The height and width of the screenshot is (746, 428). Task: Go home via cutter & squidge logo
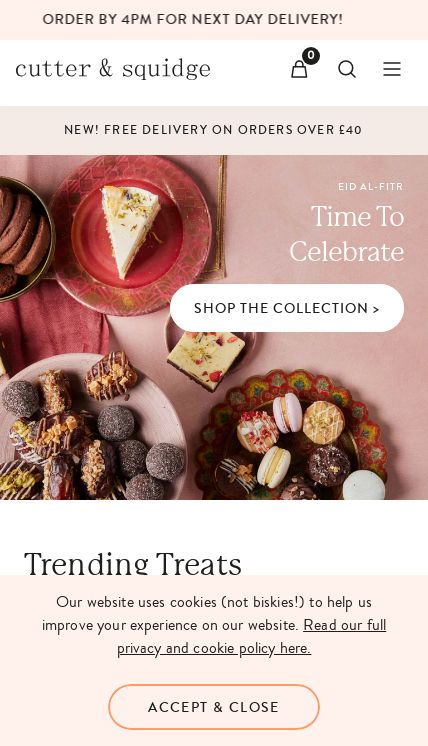click(113, 69)
